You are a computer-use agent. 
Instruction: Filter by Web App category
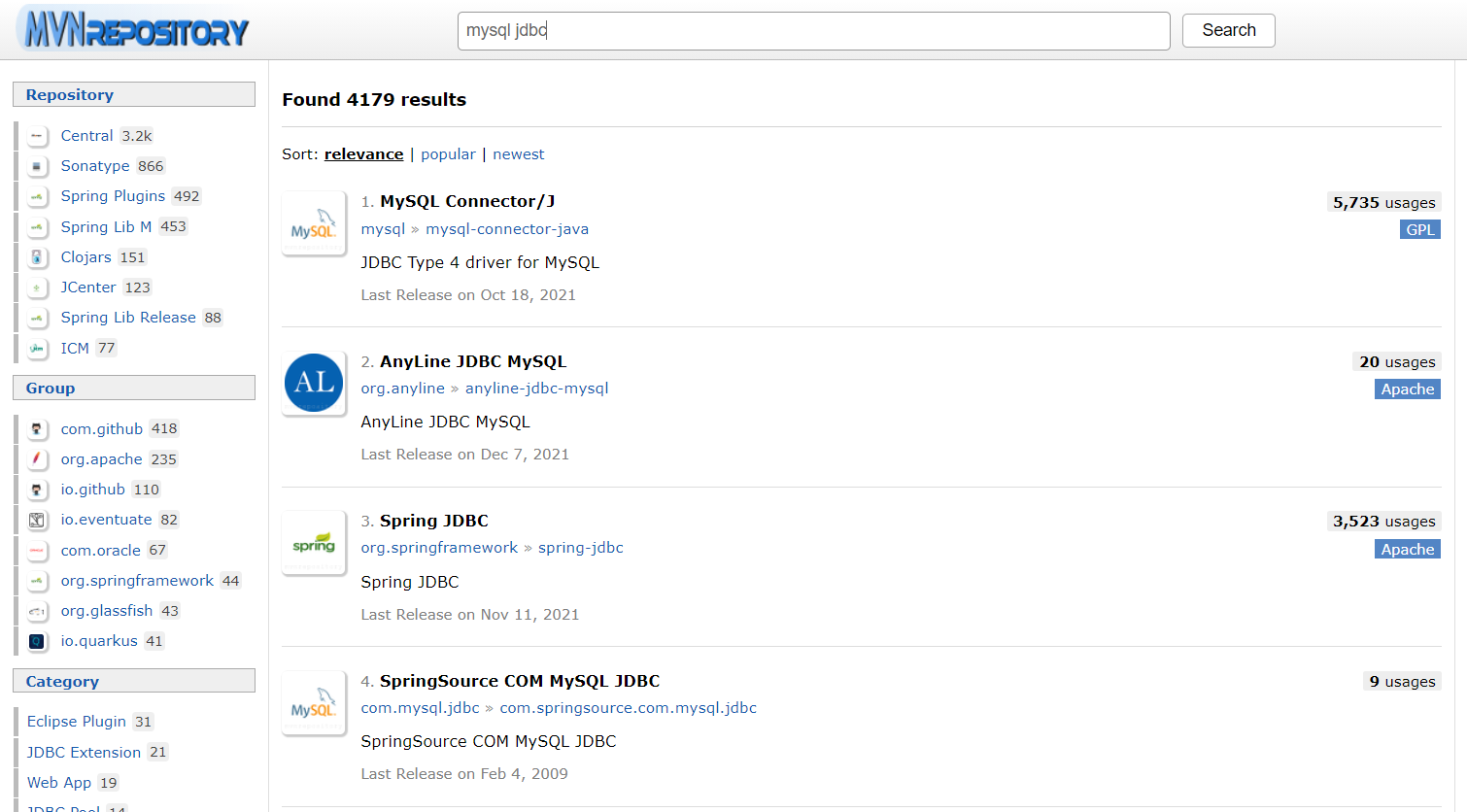(x=59, y=783)
